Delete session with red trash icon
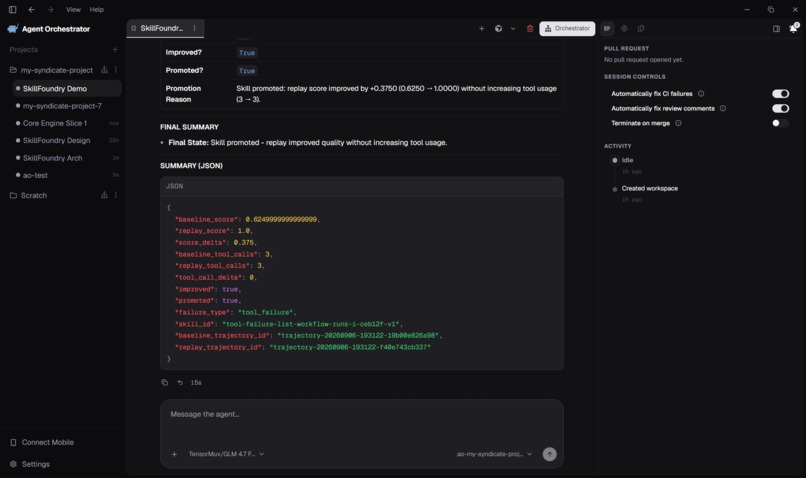The image size is (806, 478). (x=529, y=29)
